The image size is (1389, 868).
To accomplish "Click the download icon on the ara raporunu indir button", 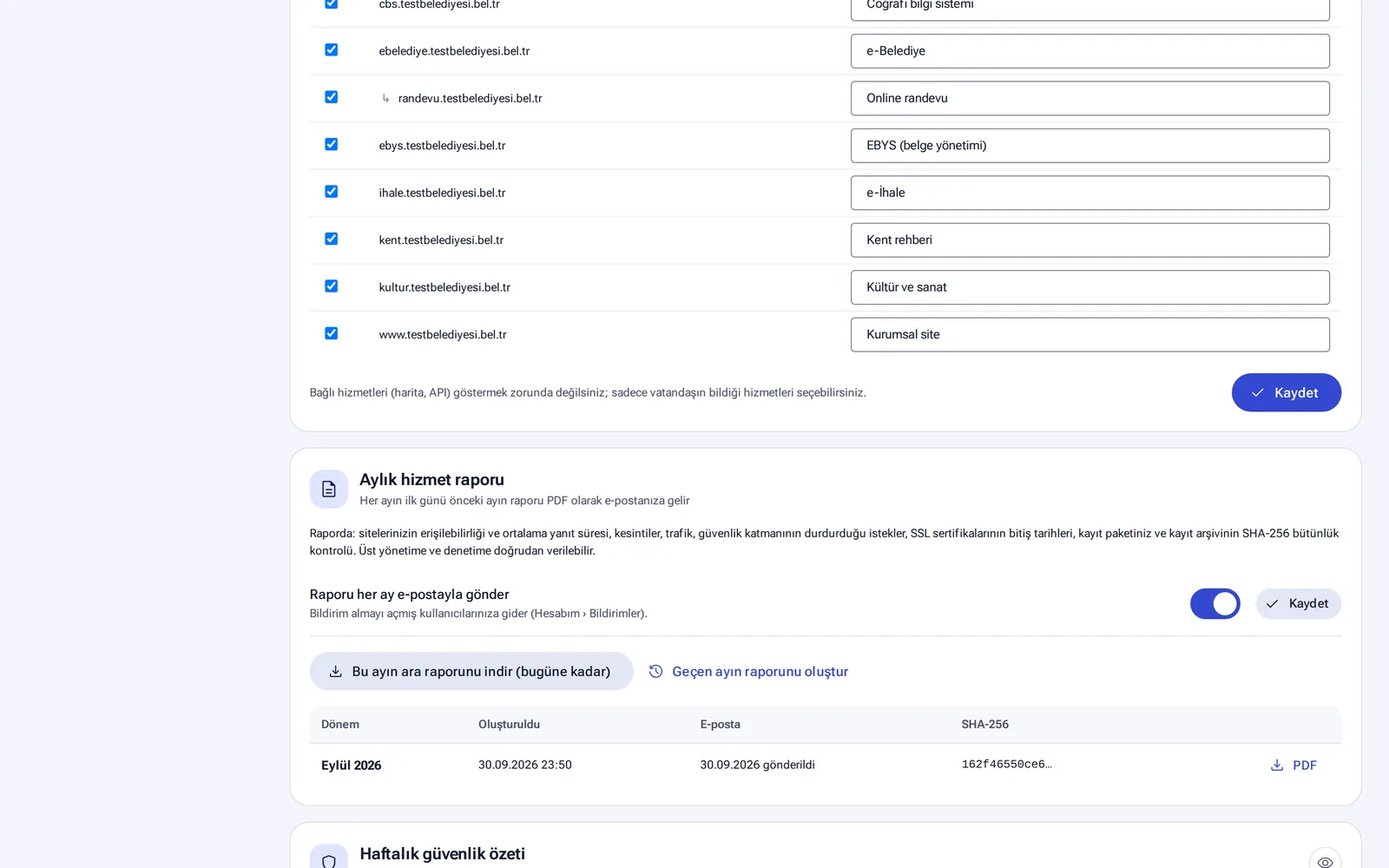I will (x=336, y=672).
